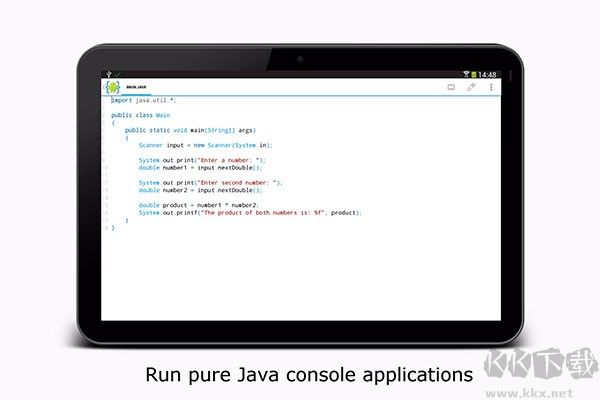Tap the green checkmark notification icon
Viewport: 600px width, 400px height.
[x=115, y=75]
